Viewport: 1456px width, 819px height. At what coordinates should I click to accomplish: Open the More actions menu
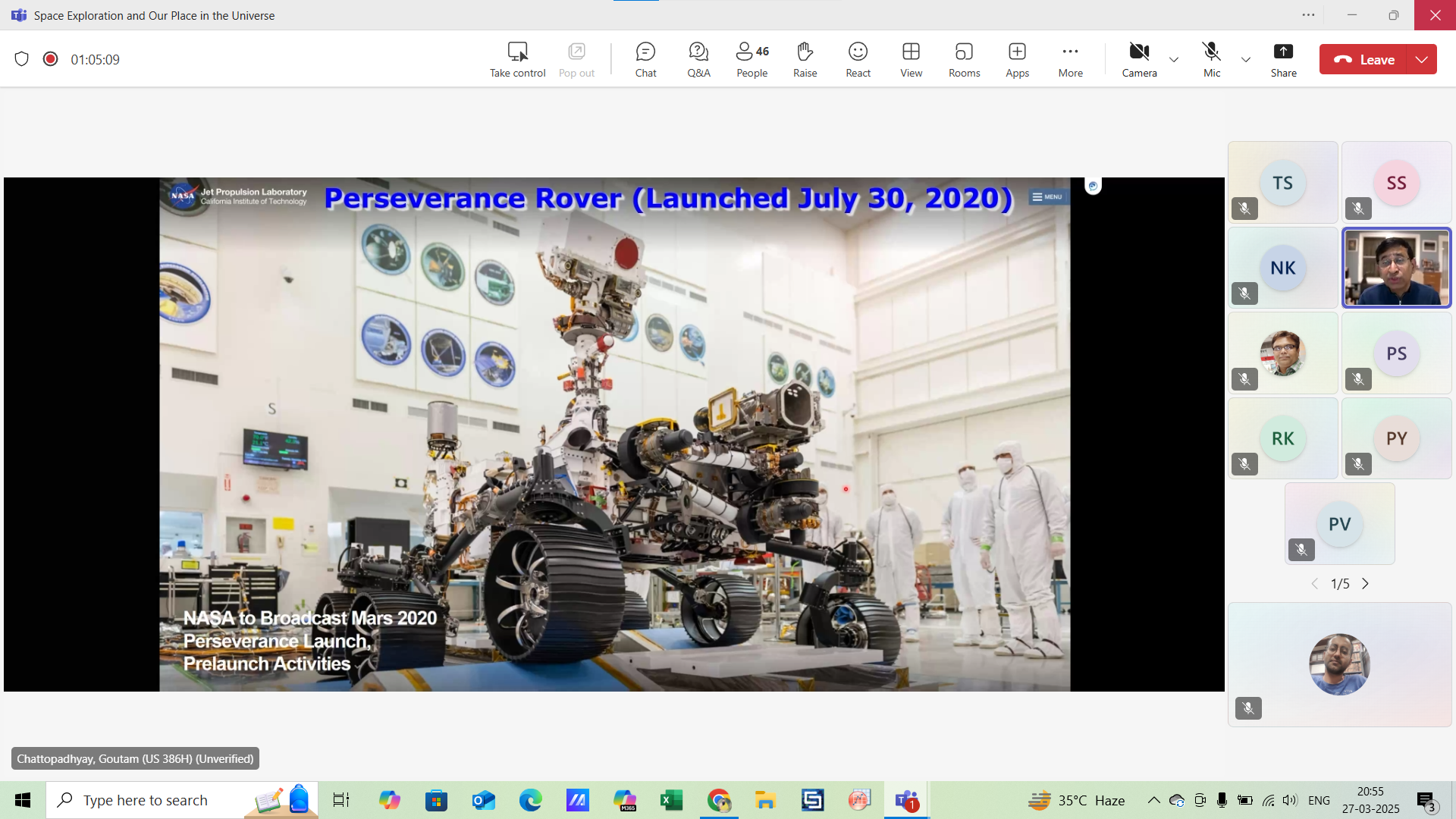[x=1070, y=59]
